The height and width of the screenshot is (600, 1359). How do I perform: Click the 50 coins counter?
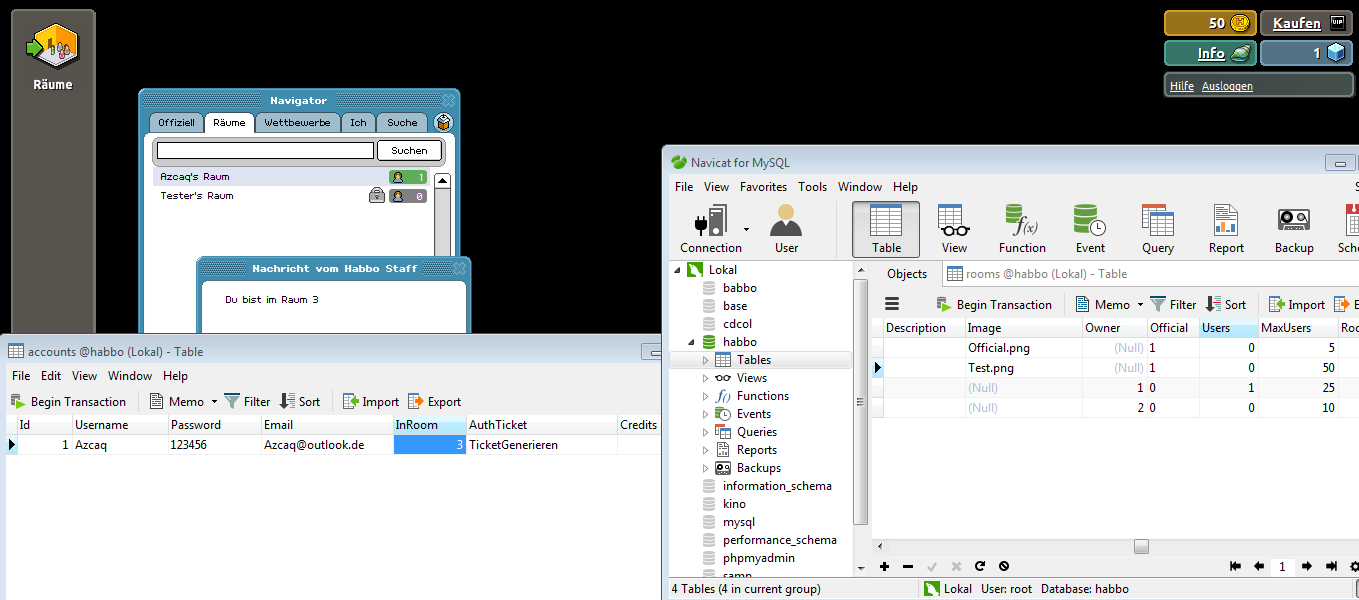[x=1210, y=23]
